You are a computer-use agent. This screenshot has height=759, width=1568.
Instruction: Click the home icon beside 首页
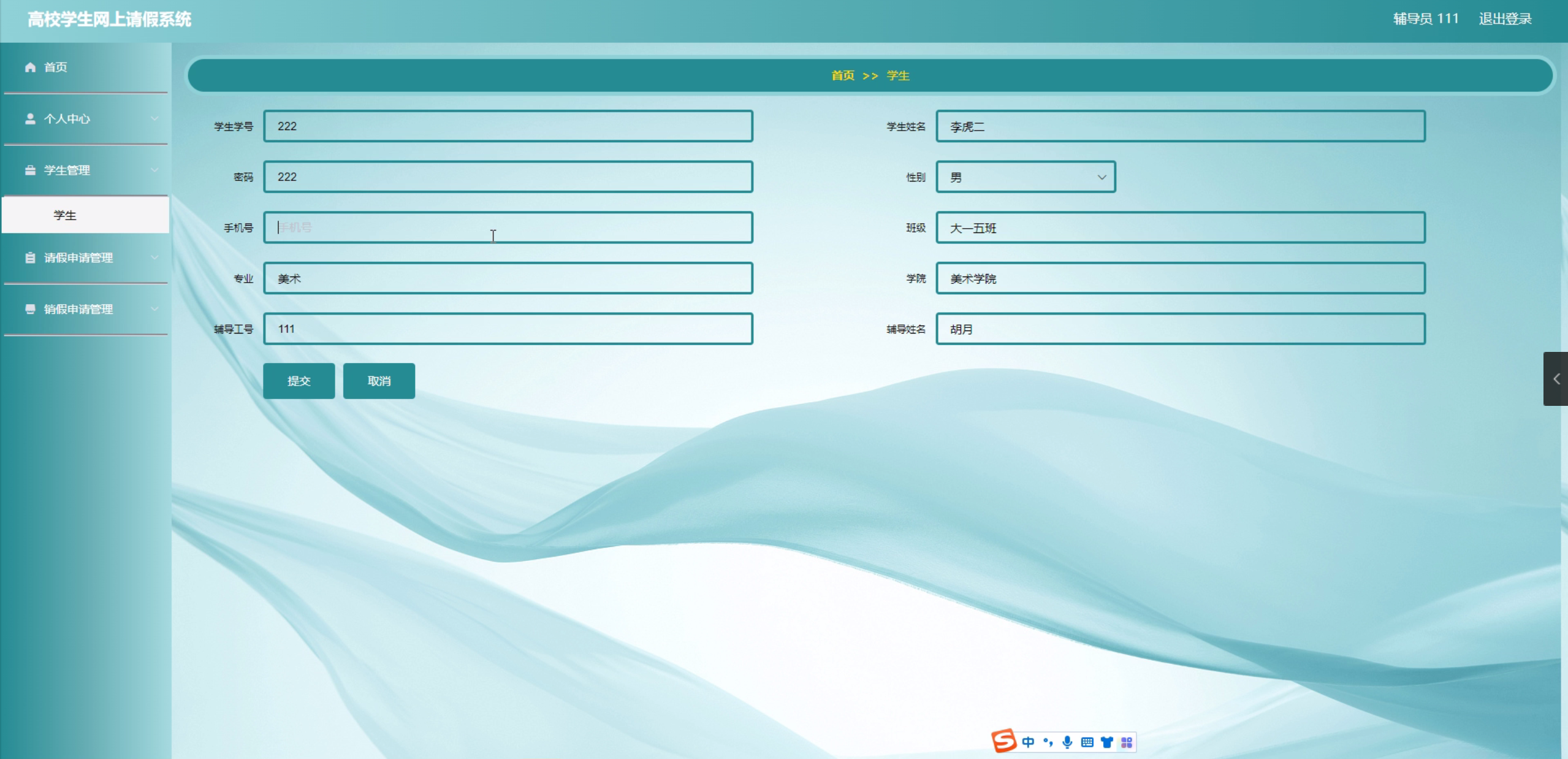pyautogui.click(x=30, y=67)
